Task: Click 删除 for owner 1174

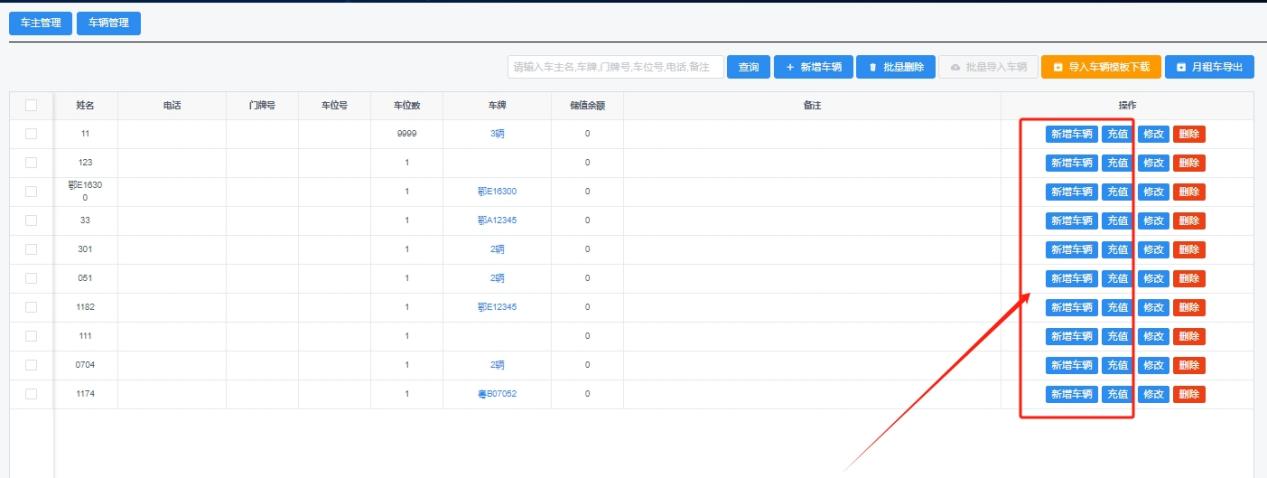Action: tap(1189, 395)
